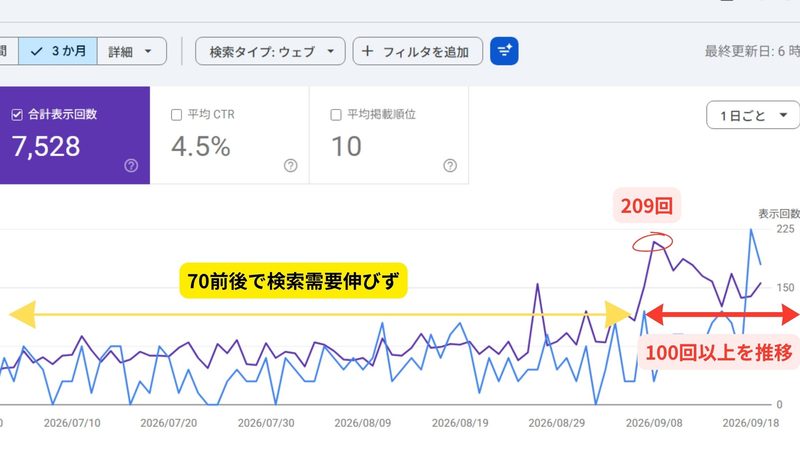Open the 詳細 date range dropdown
The height and width of the screenshot is (450, 800).
tap(132, 51)
